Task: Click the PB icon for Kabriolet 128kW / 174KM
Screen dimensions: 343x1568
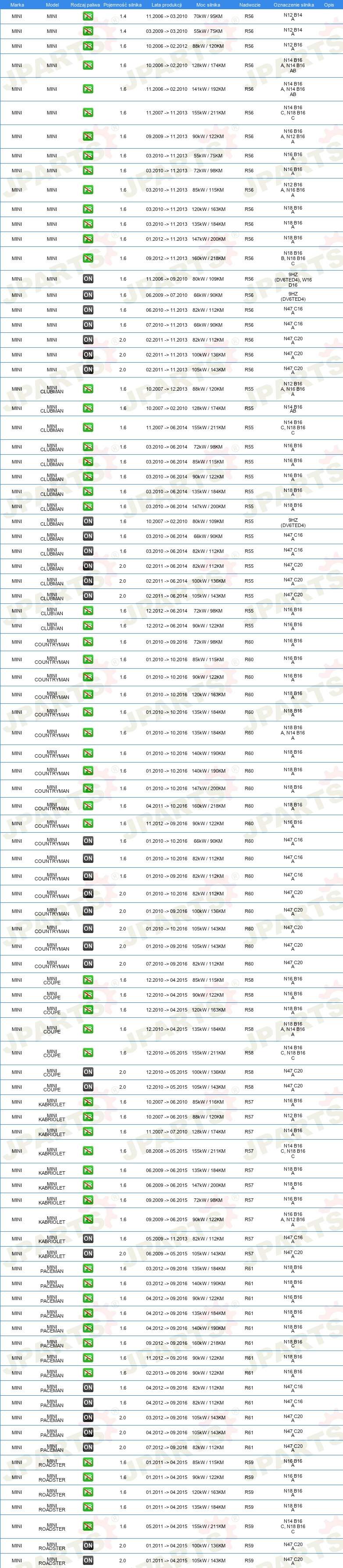Action: [x=88, y=1132]
